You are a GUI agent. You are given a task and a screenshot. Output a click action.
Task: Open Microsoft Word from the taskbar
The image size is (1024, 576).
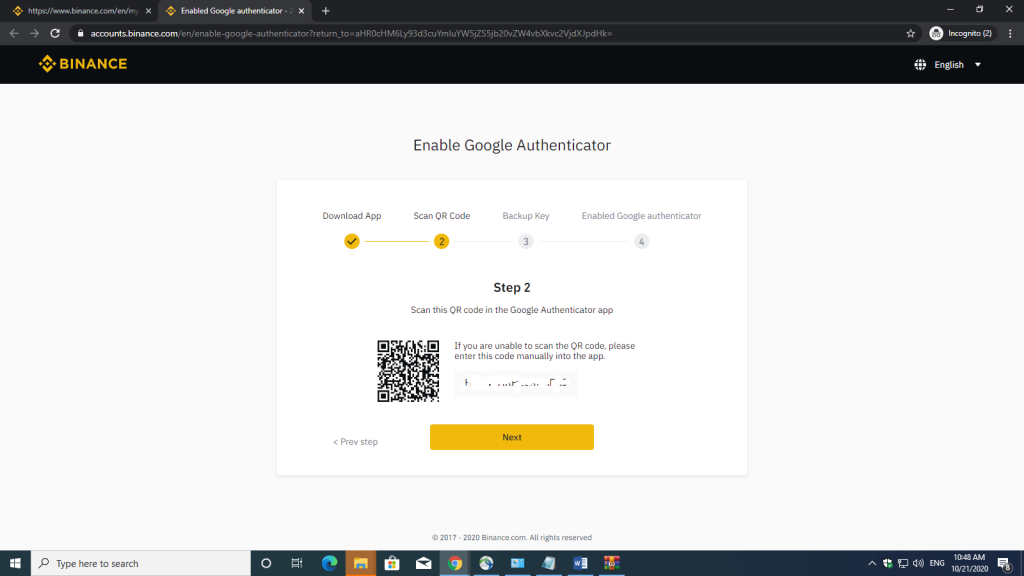(581, 563)
